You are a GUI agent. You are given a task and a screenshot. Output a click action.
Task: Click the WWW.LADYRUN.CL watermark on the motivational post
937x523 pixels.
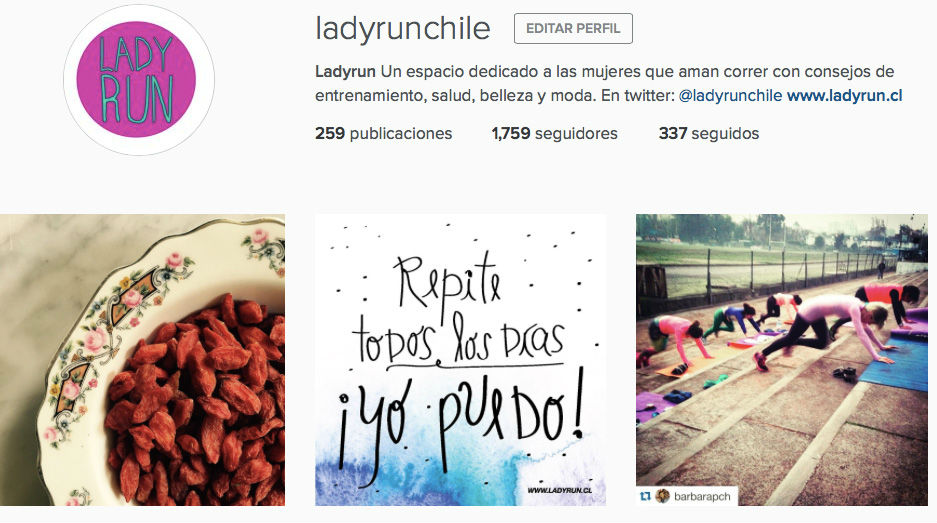[560, 490]
